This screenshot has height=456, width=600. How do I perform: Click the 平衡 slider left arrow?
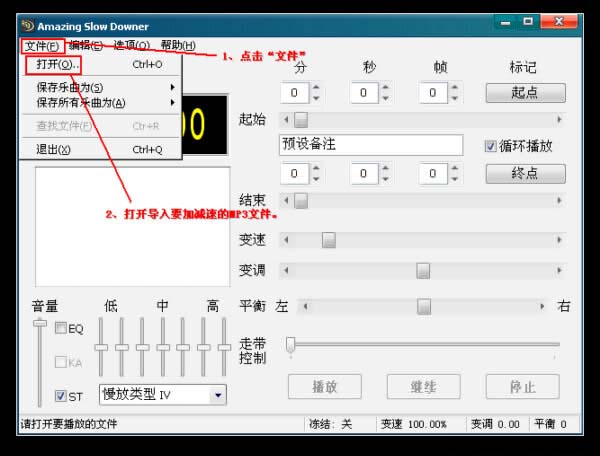(x=305, y=306)
